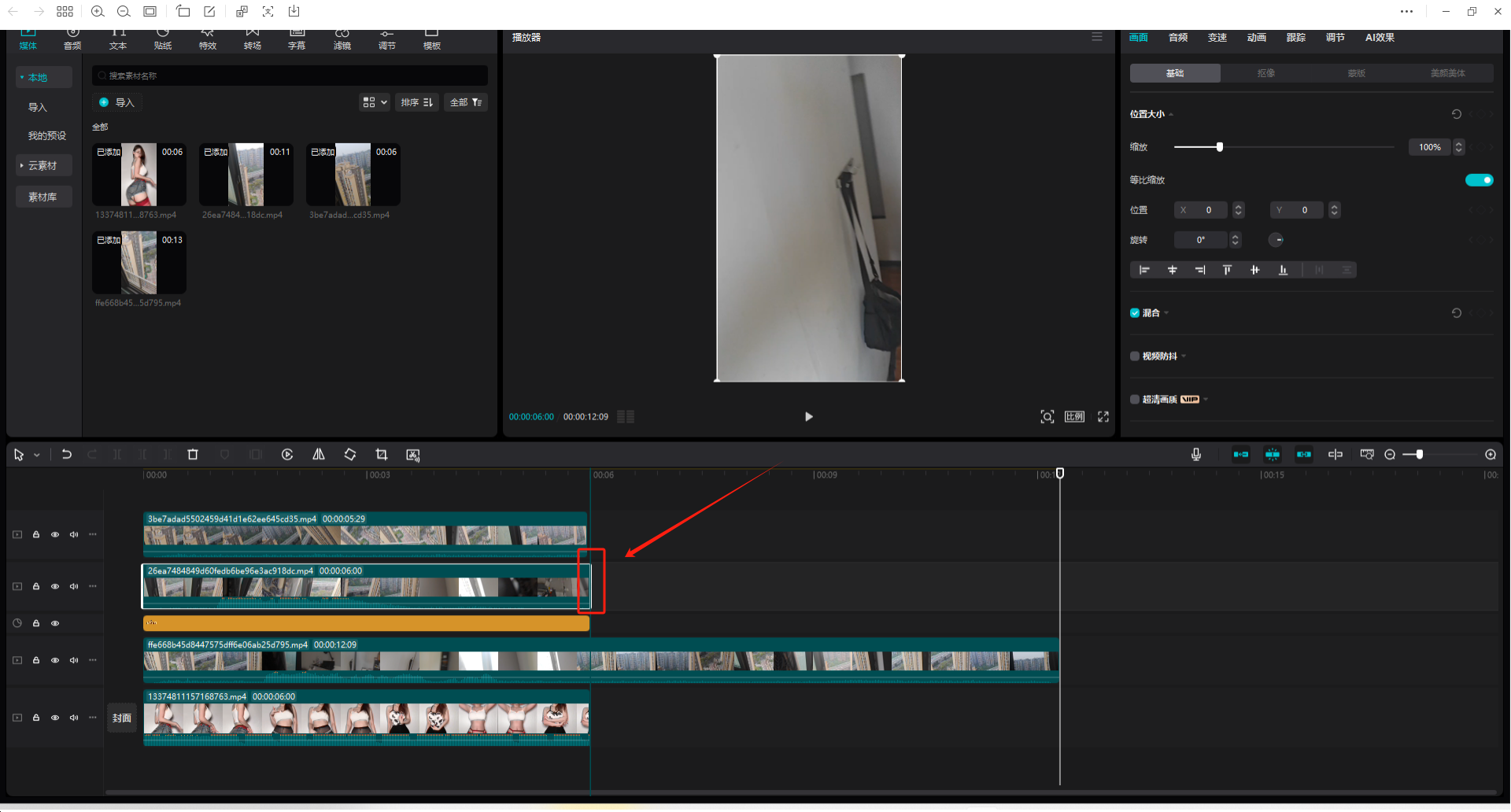
Task: Toggle main track magnet icon
Action: (1241, 455)
